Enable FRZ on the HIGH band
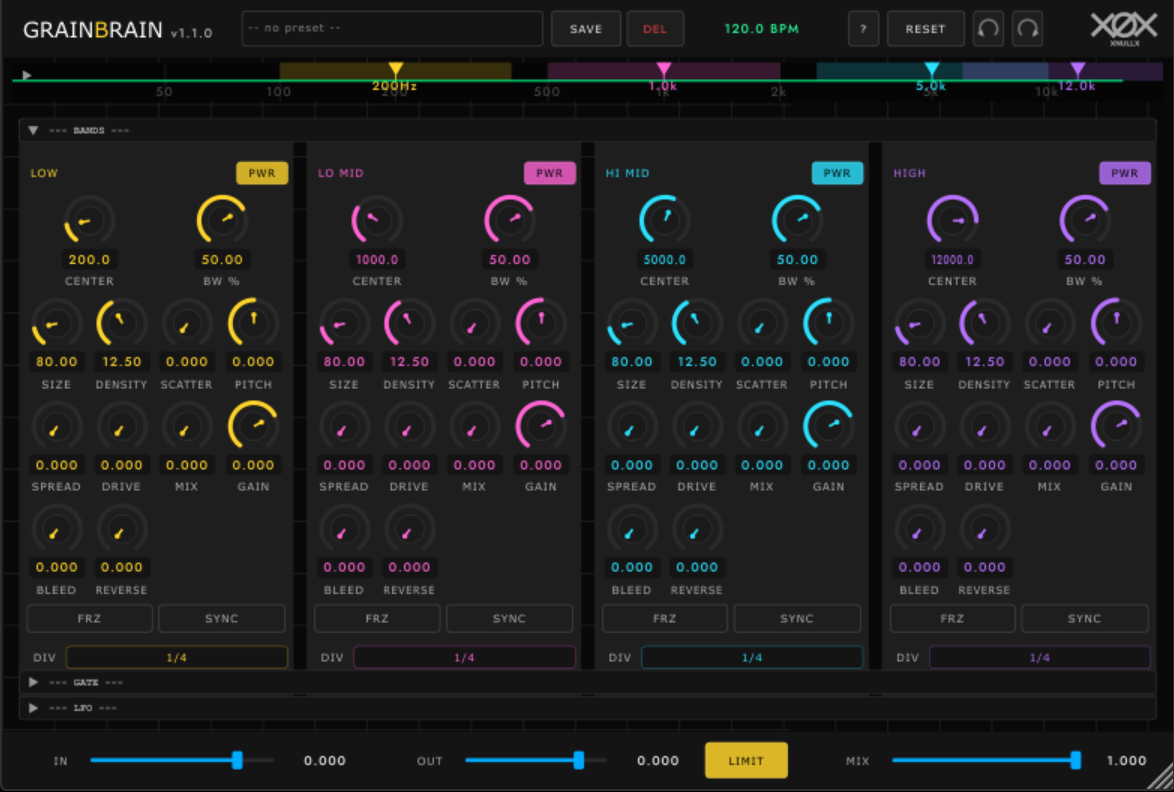This screenshot has height=792, width=1174. pos(952,618)
